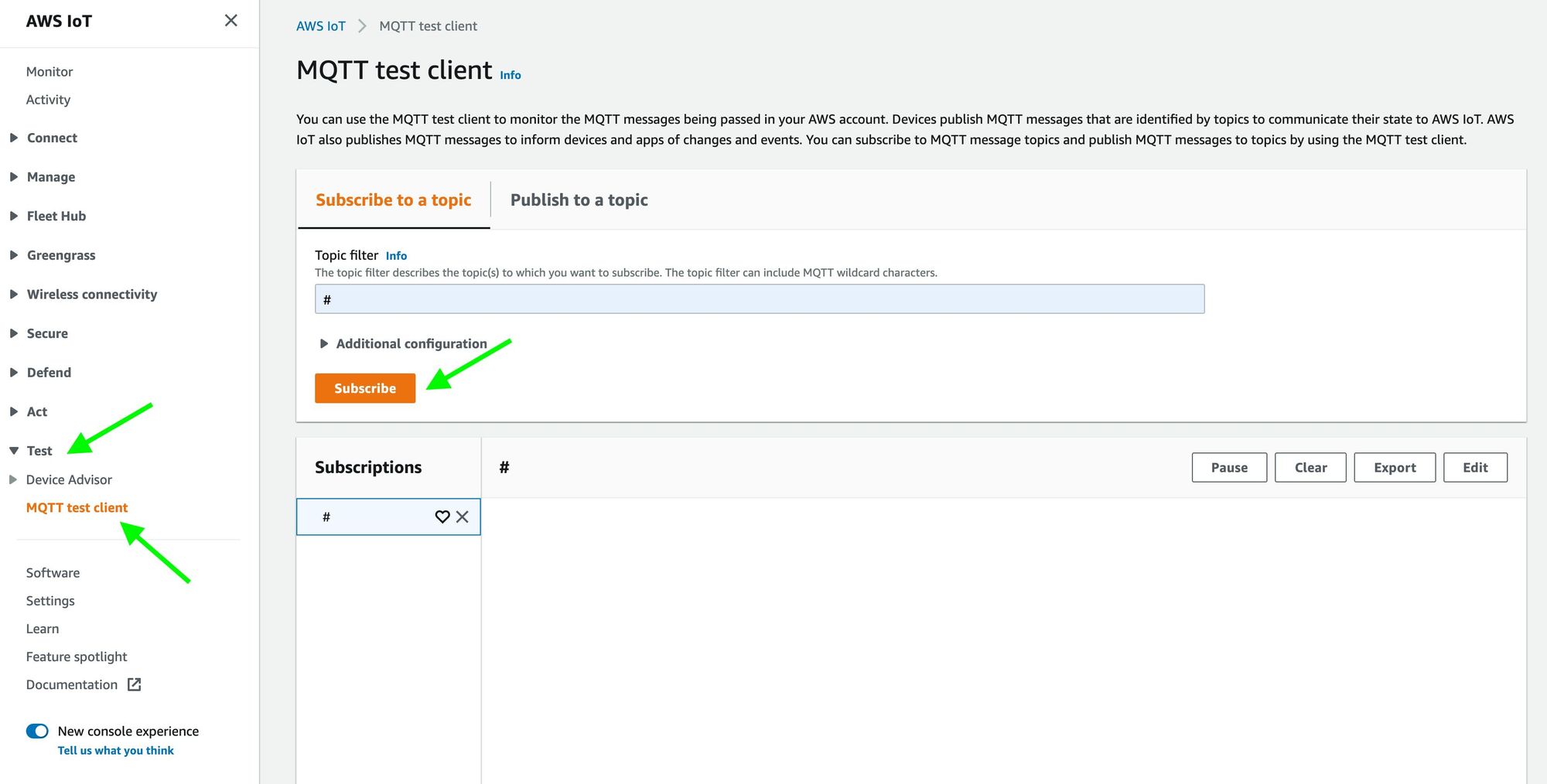Switch to Subscribe to a topic tab
Screen dimensions: 1547x784
click(x=393, y=200)
